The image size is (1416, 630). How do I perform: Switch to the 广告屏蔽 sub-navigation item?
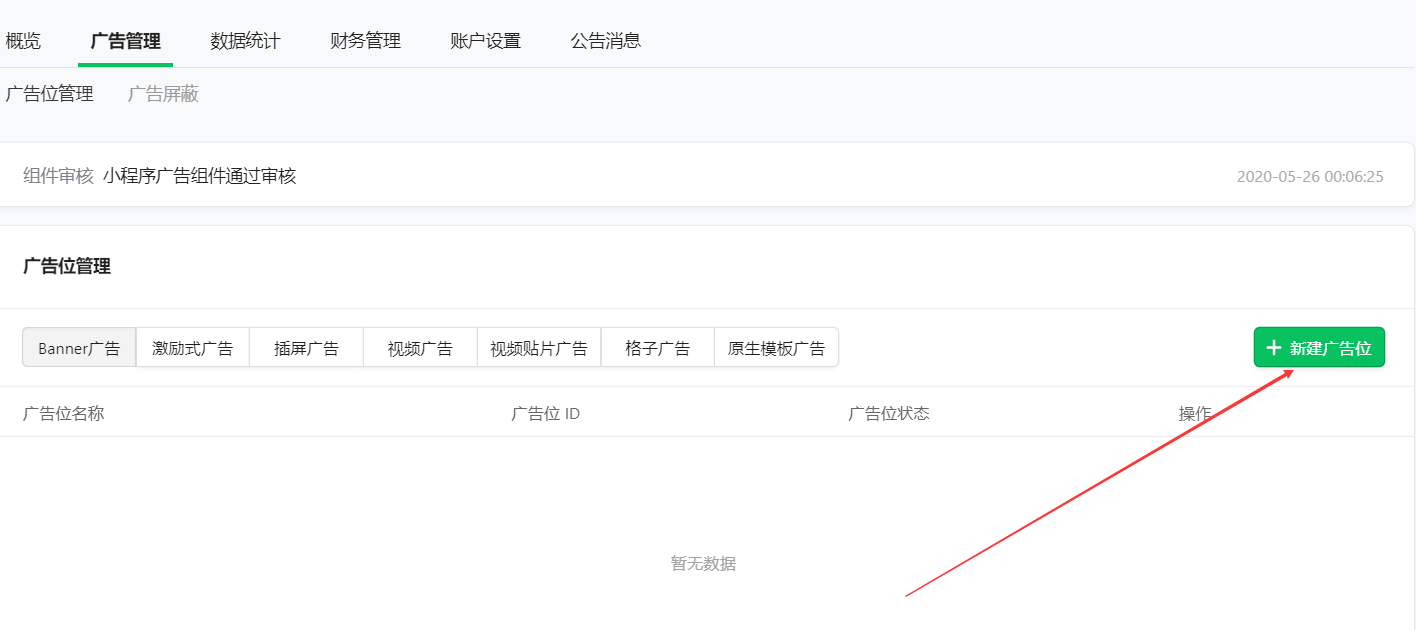coord(163,94)
